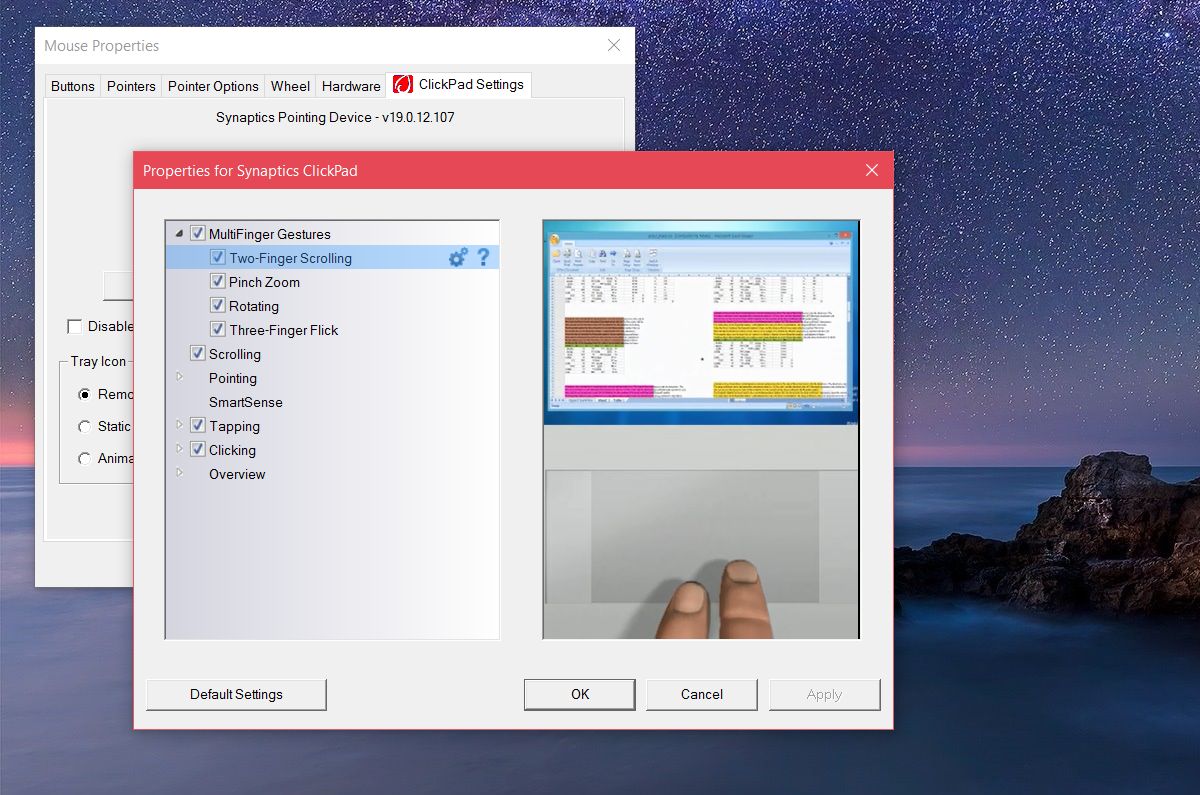Select Animated tray icon radio option

pos(85,458)
